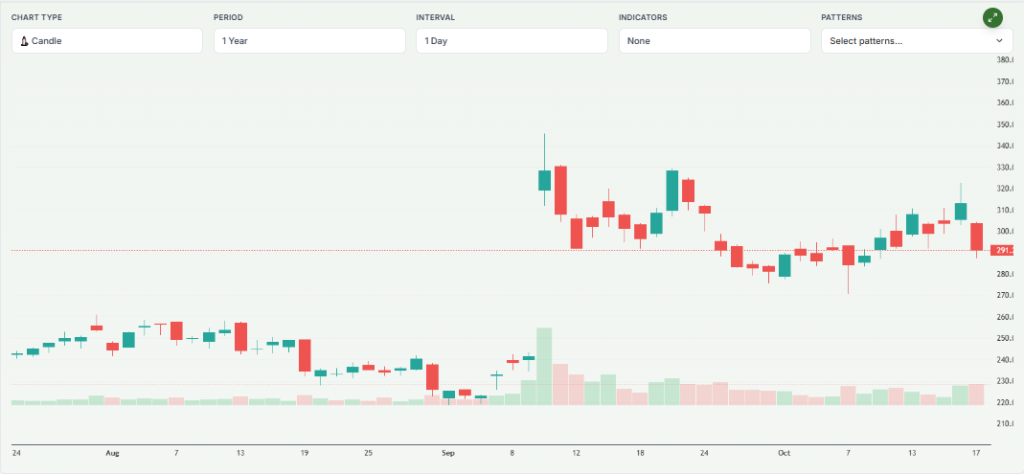Click the last red candle at the right edge

(x=977, y=238)
